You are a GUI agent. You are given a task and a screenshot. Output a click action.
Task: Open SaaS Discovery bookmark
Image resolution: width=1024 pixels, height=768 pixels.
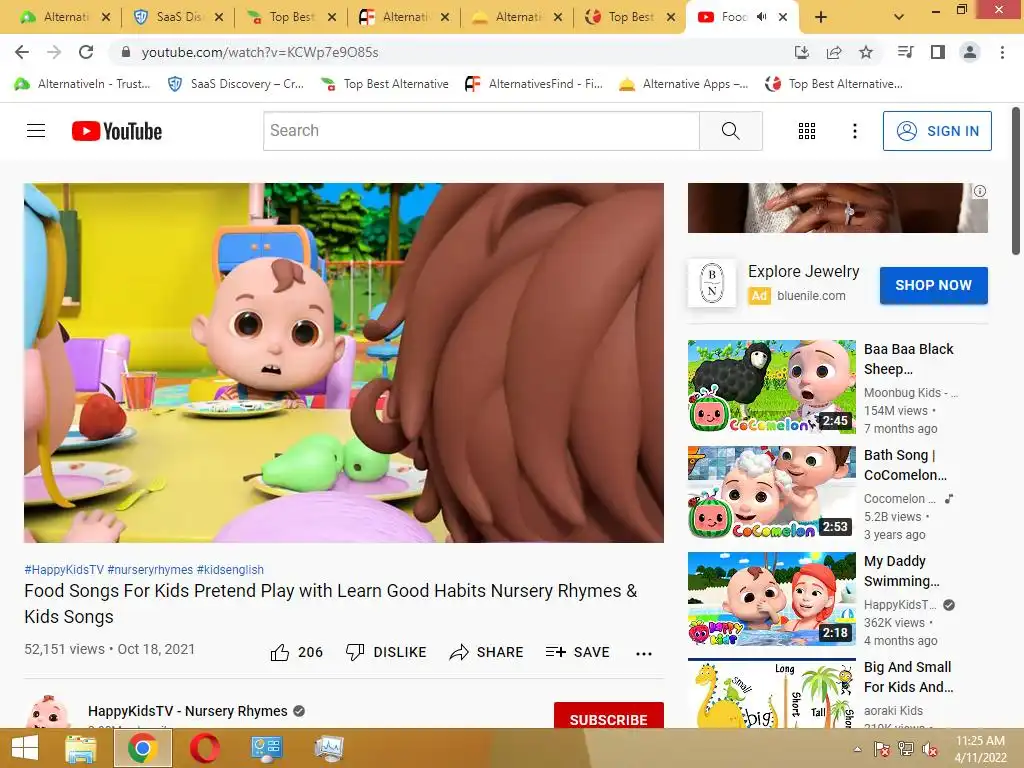point(236,84)
